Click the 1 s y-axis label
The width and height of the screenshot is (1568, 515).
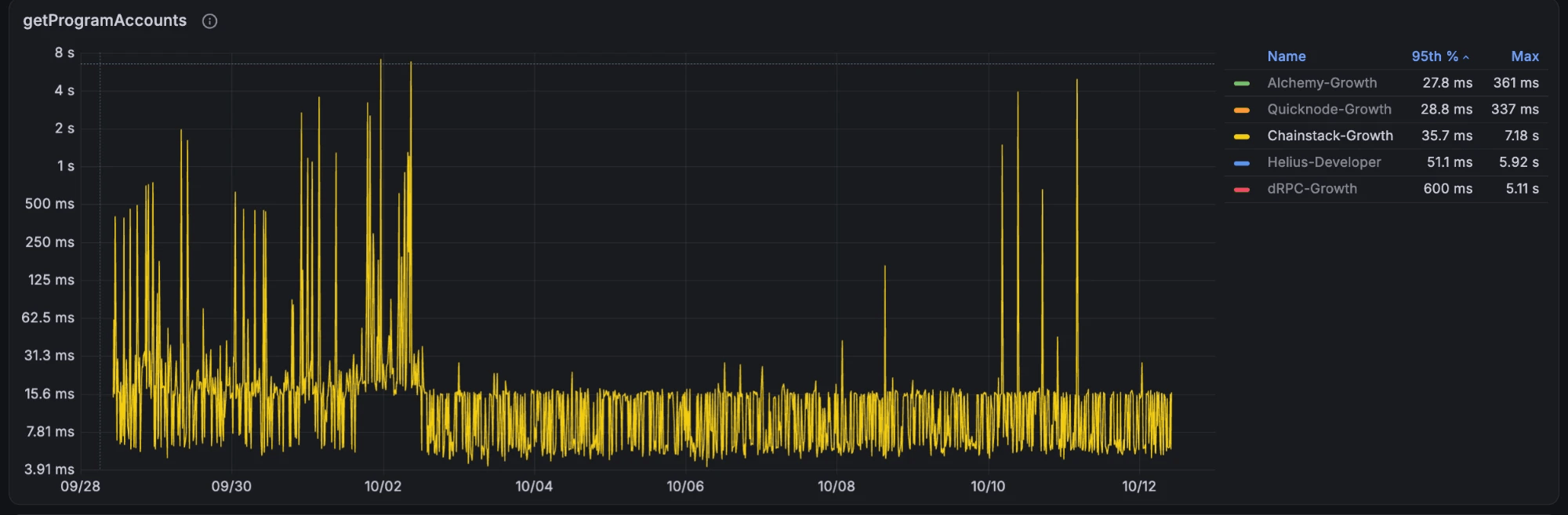66,166
